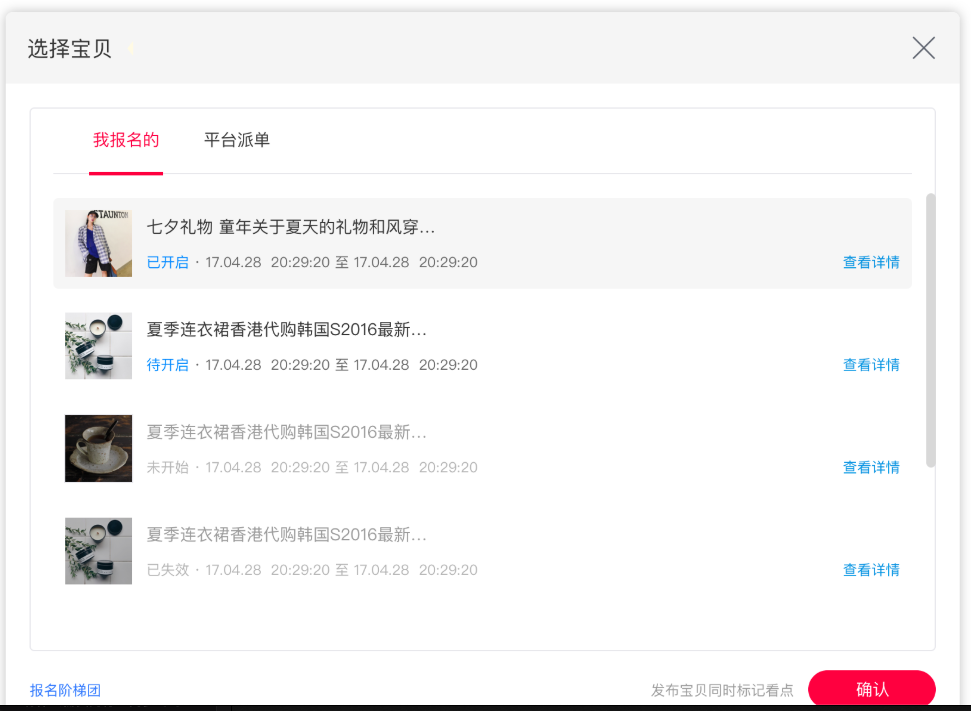Click the 待开启 status label

click(x=168, y=365)
